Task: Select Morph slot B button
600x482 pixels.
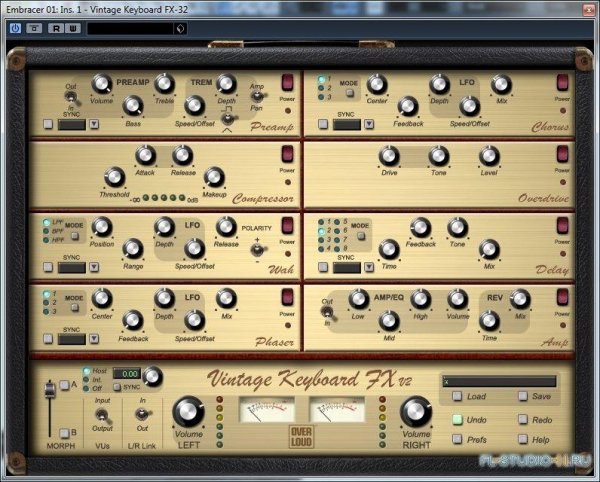Action: coord(64,433)
